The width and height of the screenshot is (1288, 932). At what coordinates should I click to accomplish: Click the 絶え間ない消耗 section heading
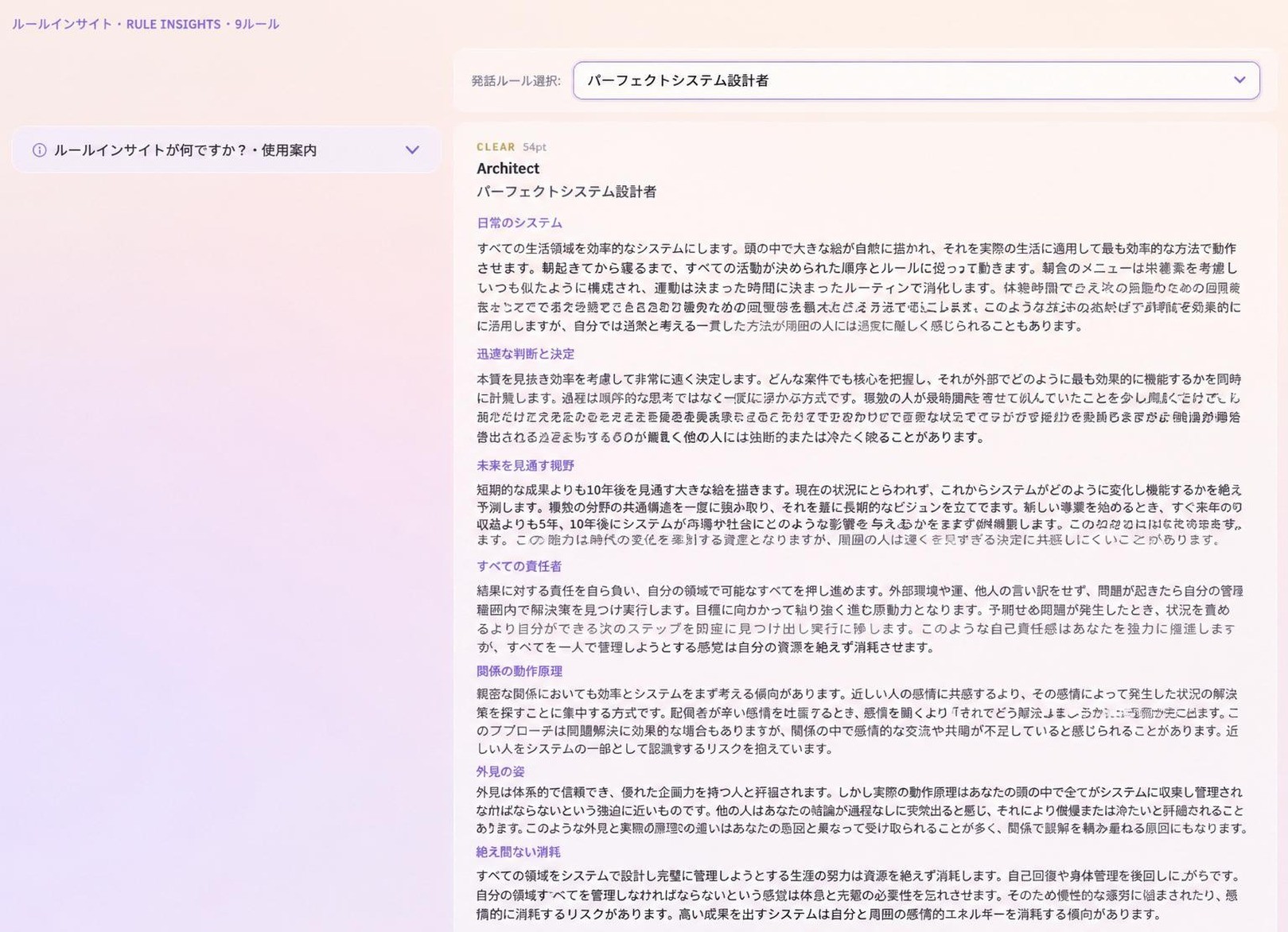point(519,852)
